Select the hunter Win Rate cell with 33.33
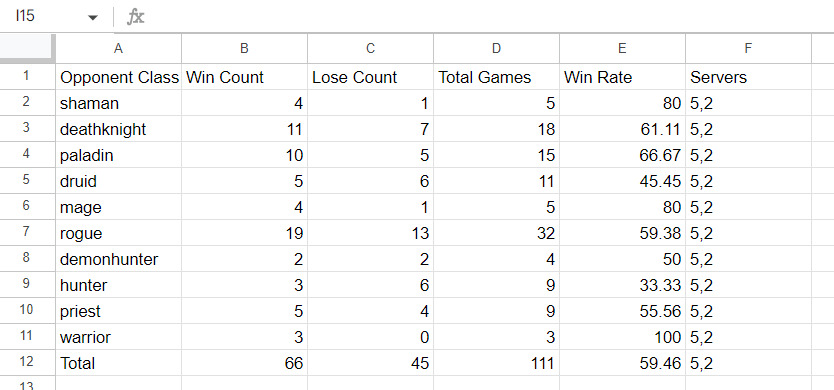834x390 pixels. point(622,285)
